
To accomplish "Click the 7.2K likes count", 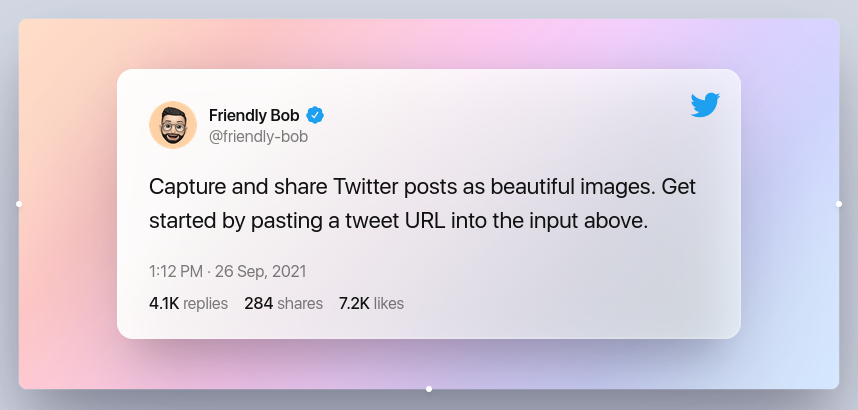I will (371, 303).
